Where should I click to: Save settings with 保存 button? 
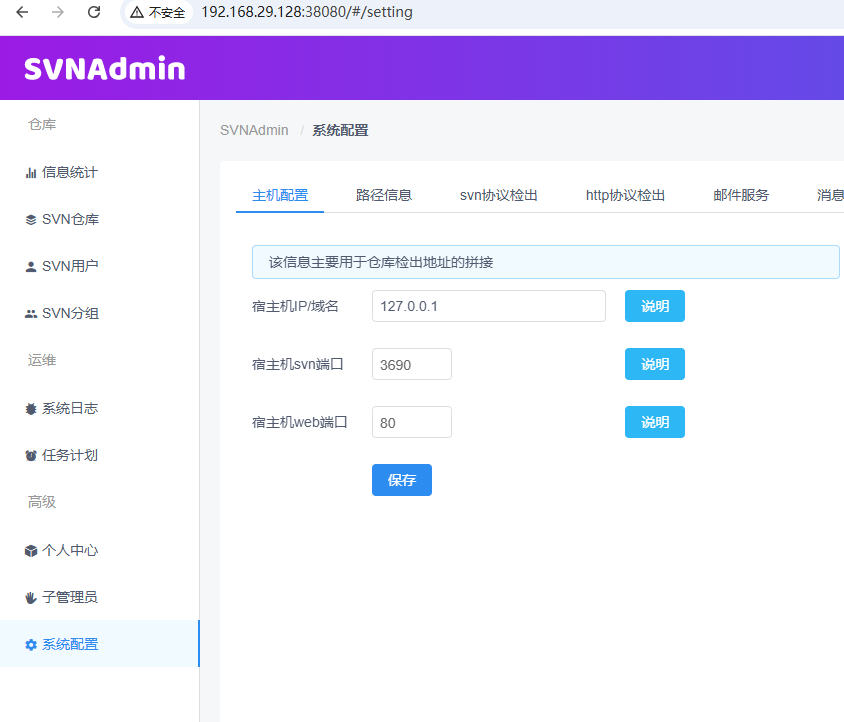click(x=402, y=480)
